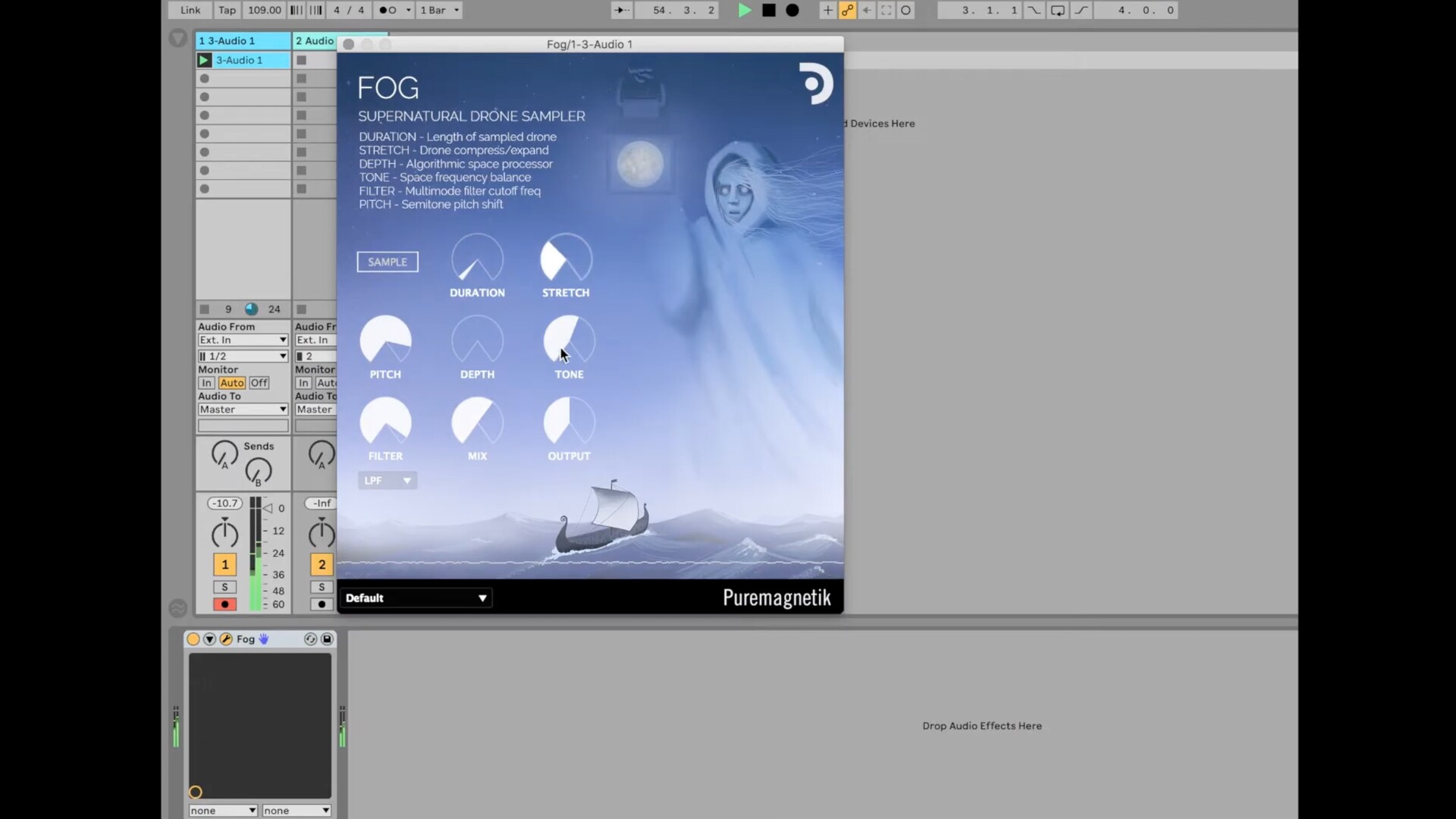1456x819 pixels.
Task: Click the plus MIDI overdub icon
Action: (827, 10)
